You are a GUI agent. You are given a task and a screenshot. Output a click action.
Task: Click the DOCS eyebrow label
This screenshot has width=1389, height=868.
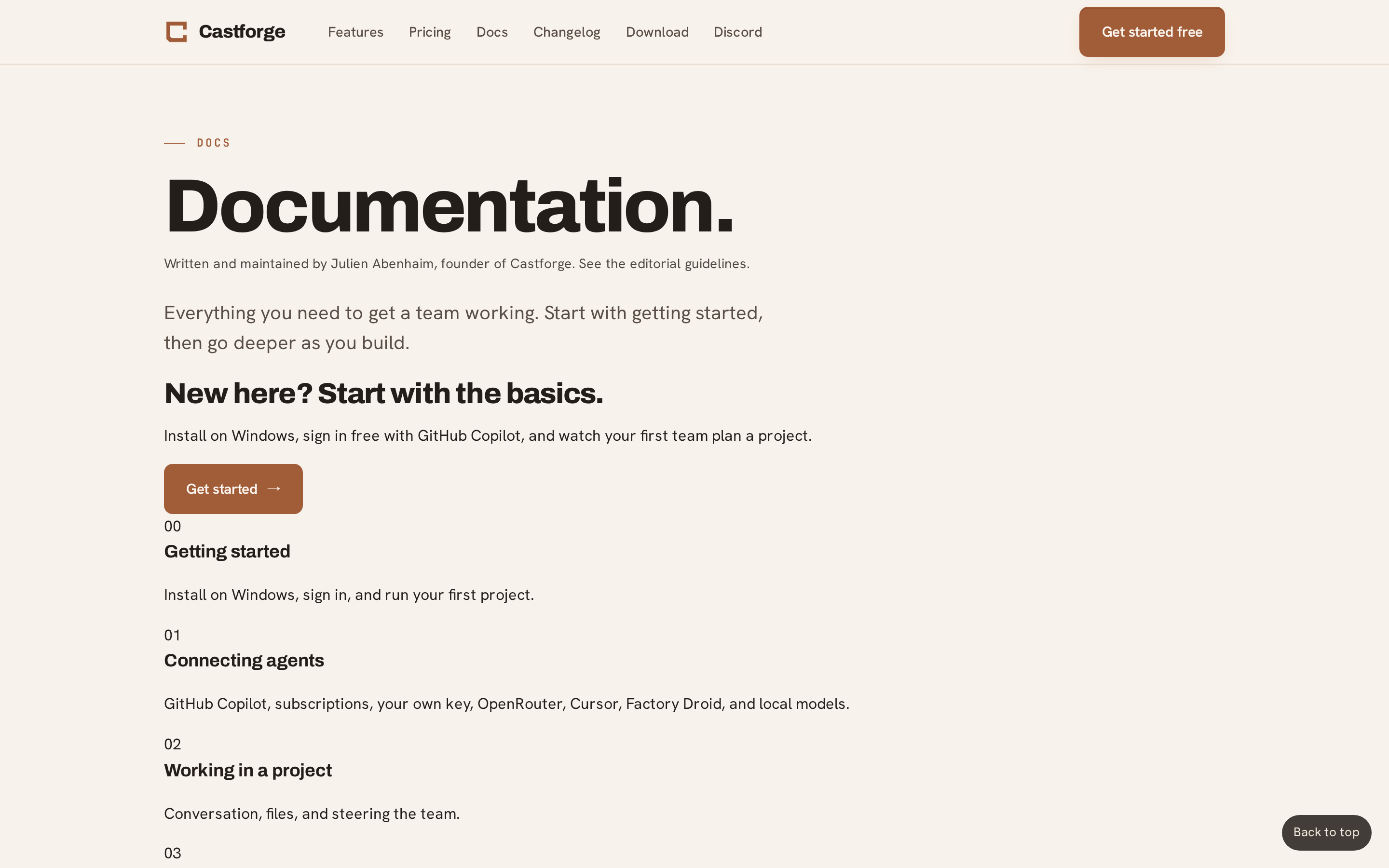(213, 143)
